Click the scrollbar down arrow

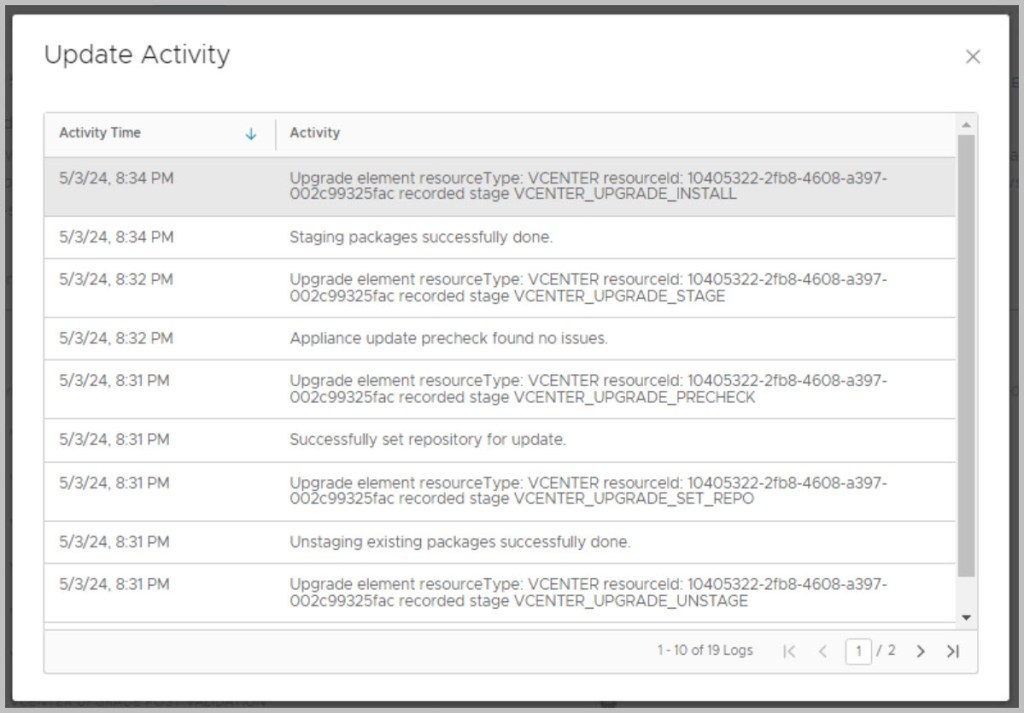point(966,618)
